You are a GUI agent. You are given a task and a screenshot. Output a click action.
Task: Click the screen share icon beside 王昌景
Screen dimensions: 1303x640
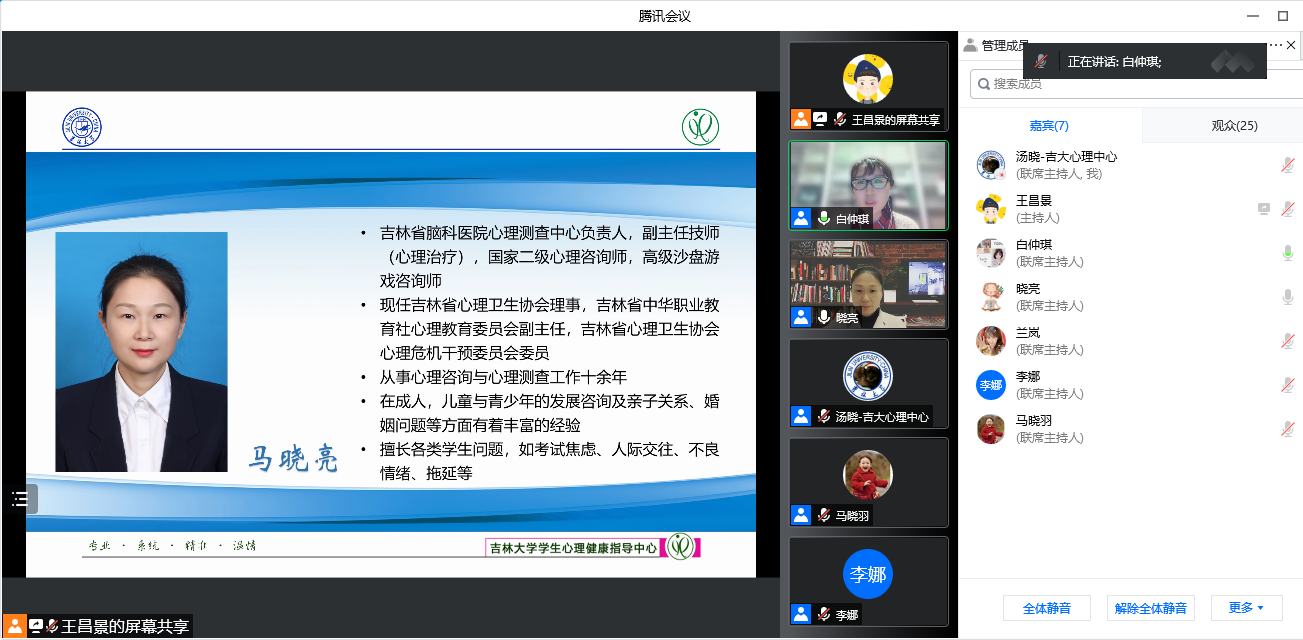tap(1264, 209)
